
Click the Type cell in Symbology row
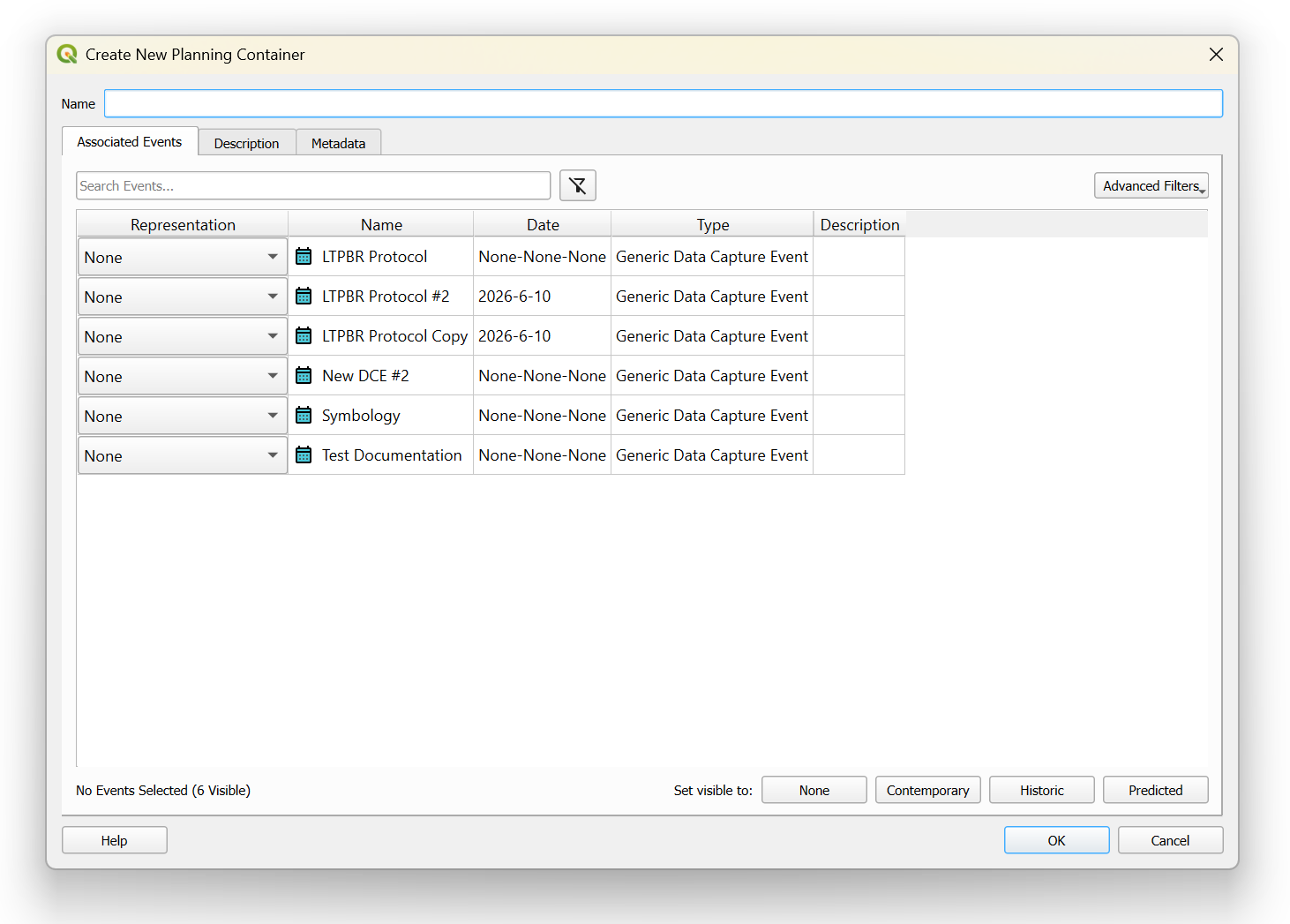[x=712, y=415]
